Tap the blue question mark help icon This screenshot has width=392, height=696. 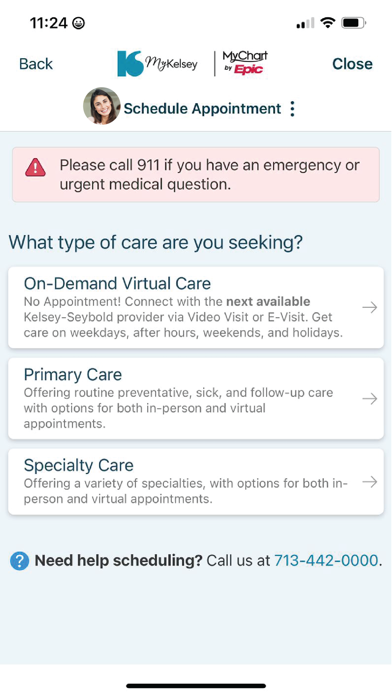20,561
